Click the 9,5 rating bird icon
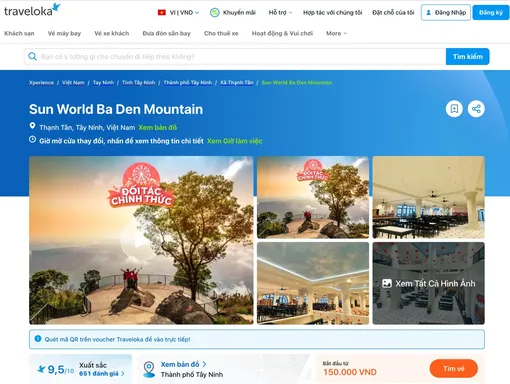Screen dimensions: 510x384 (41, 369)
